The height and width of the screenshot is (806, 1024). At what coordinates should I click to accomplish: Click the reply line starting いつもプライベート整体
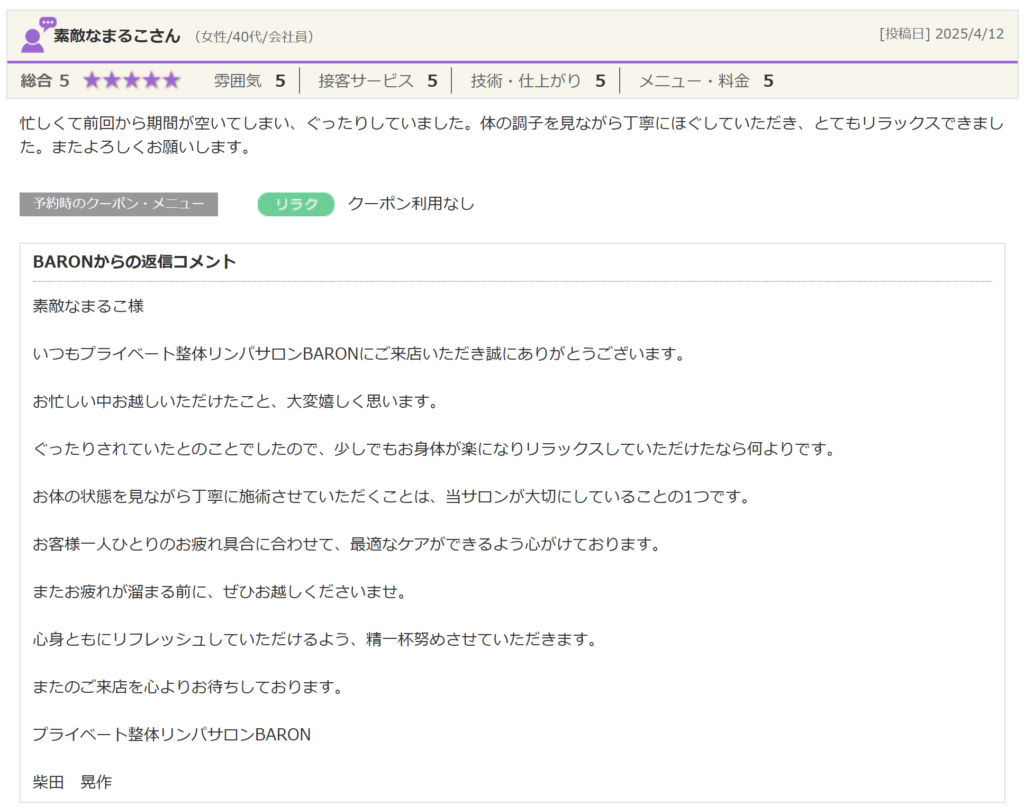(358, 354)
